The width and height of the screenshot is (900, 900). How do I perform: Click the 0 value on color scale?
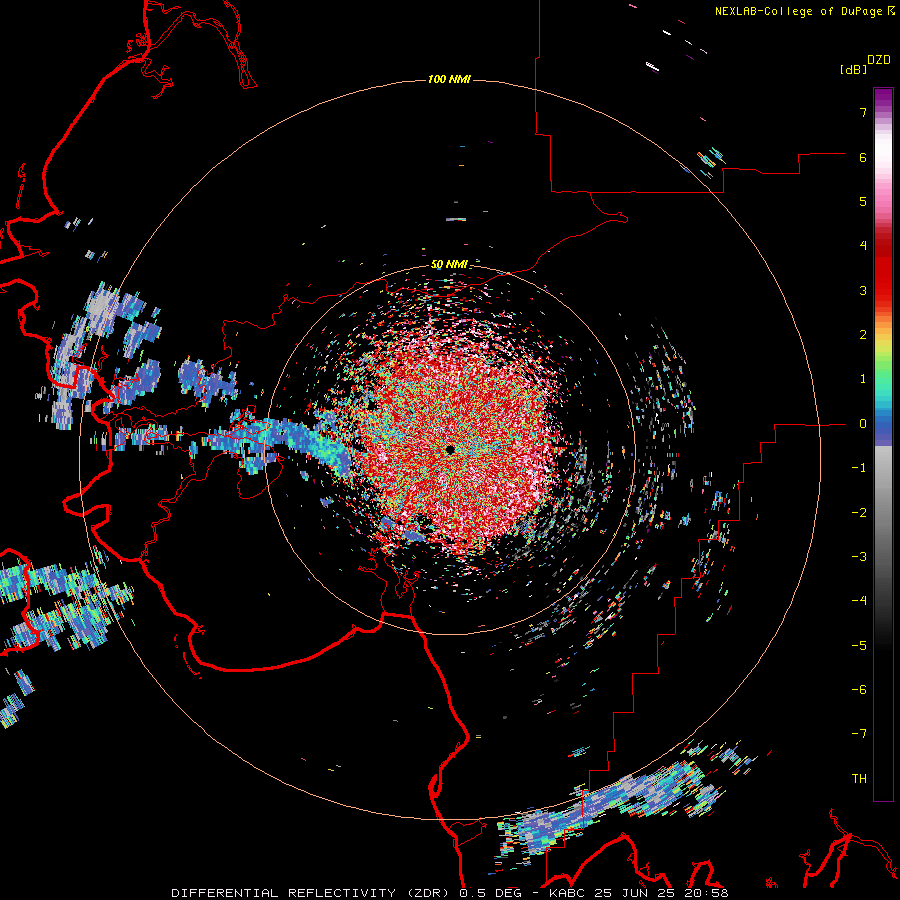click(863, 424)
